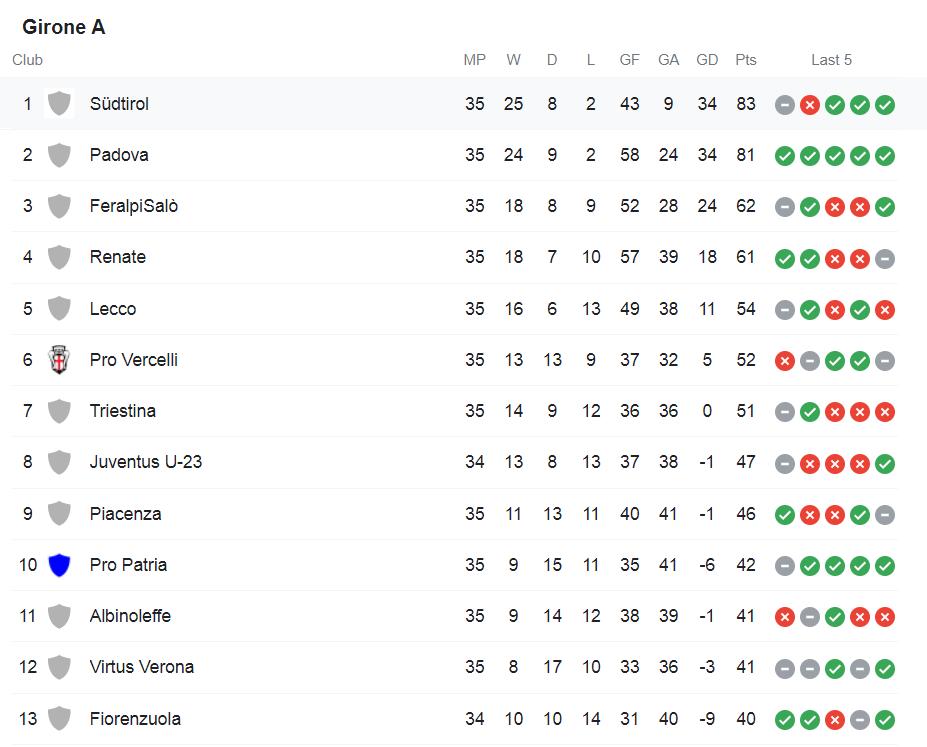Click the grey draw icon at end of Renate's form
Screen dimensions: 927x747
pyautogui.click(x=884, y=258)
